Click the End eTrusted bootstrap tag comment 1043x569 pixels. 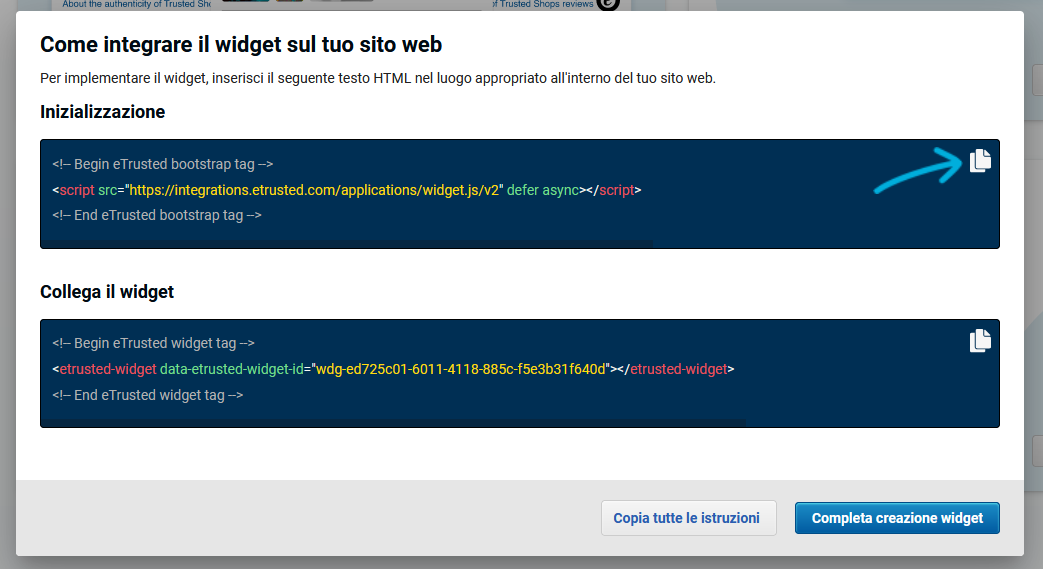tap(157, 216)
